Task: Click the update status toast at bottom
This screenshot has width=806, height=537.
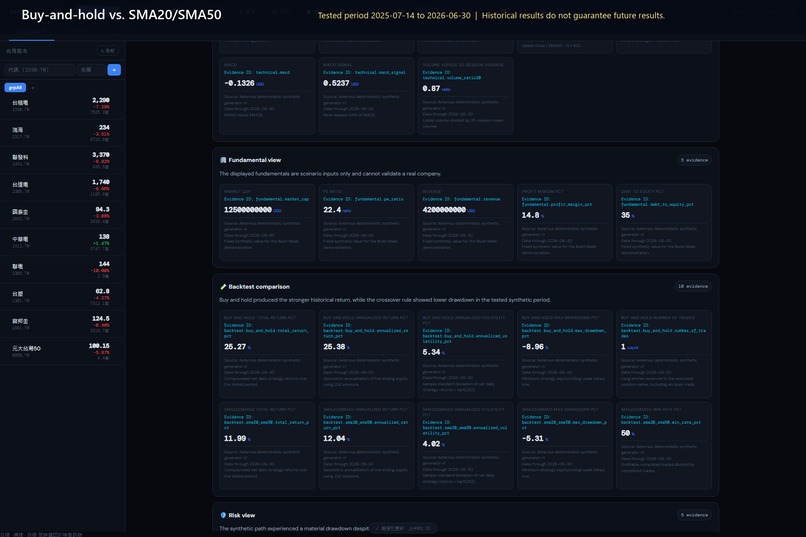Action: pos(404,528)
